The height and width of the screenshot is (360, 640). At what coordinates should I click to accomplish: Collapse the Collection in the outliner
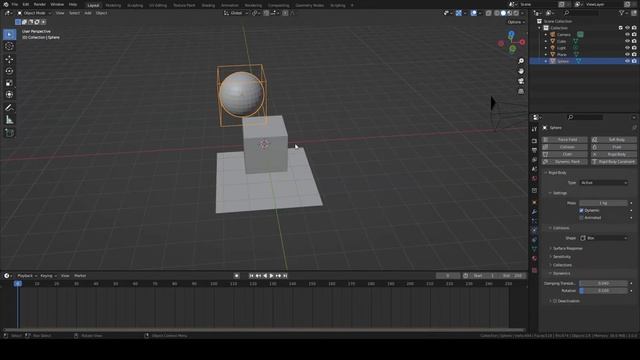tap(540, 28)
